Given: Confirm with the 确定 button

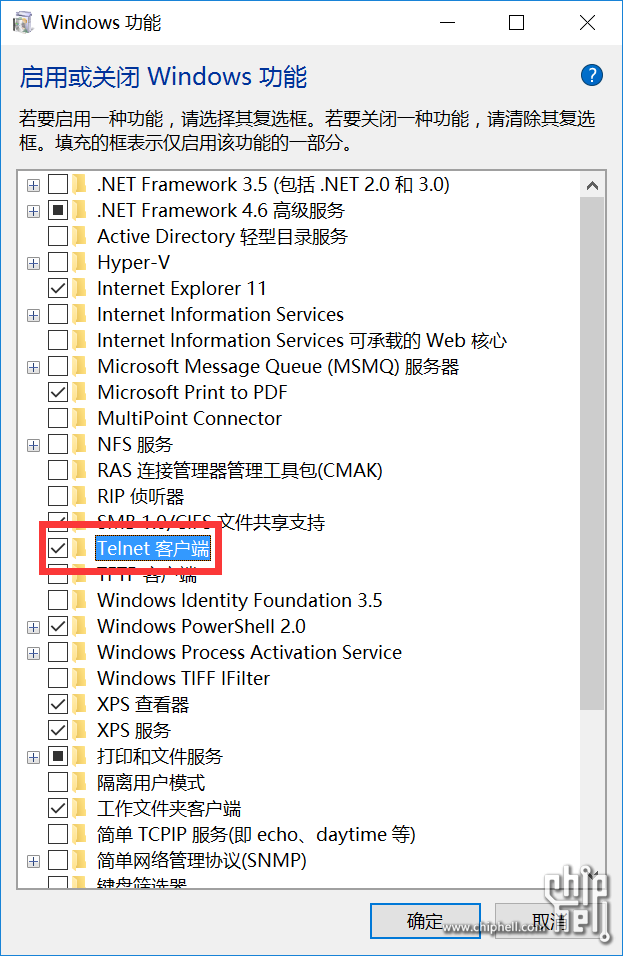Looking at the screenshot, I should (x=425, y=921).
